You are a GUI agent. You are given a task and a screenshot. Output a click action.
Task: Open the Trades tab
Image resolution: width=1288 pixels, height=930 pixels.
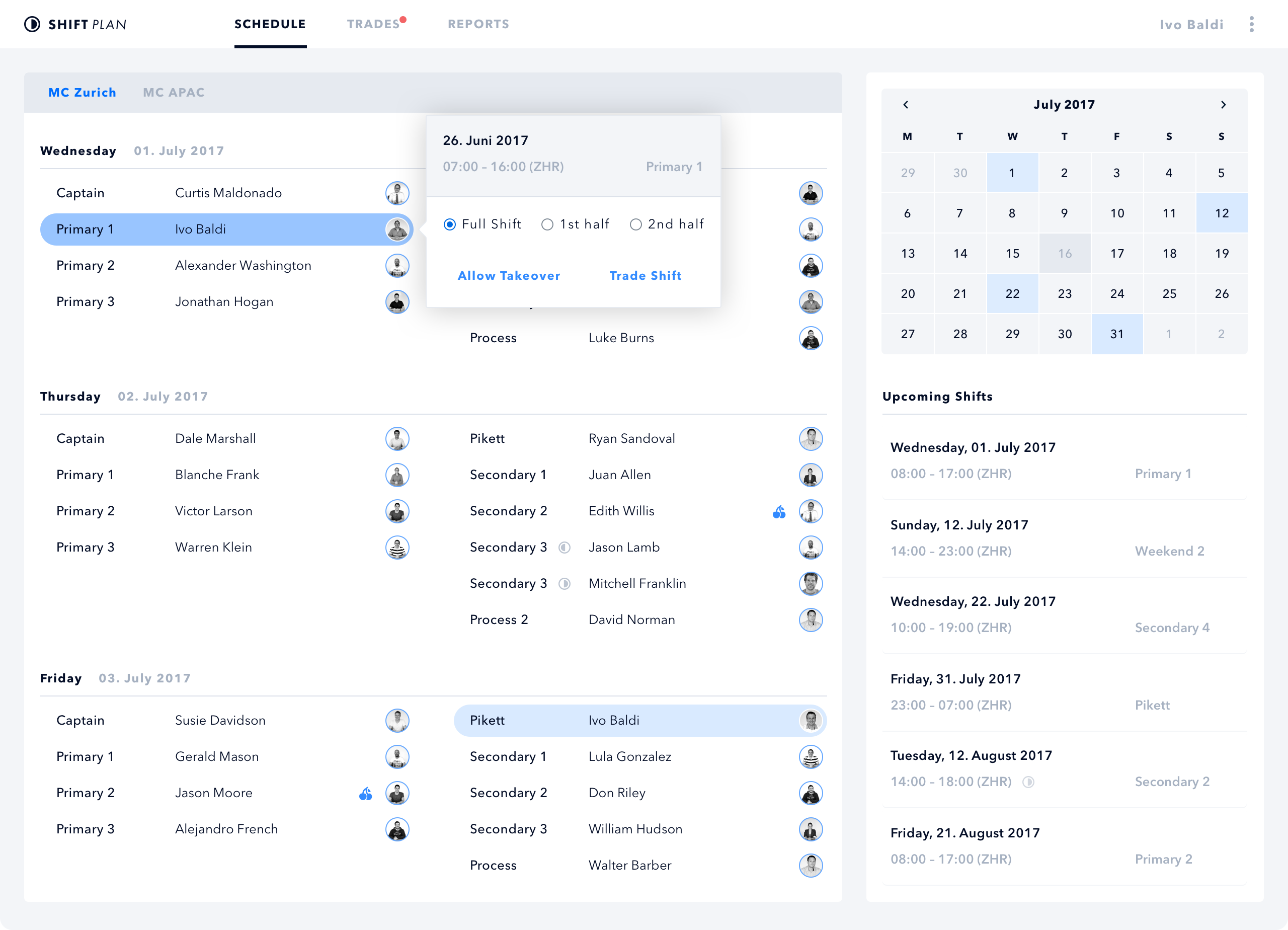[373, 24]
